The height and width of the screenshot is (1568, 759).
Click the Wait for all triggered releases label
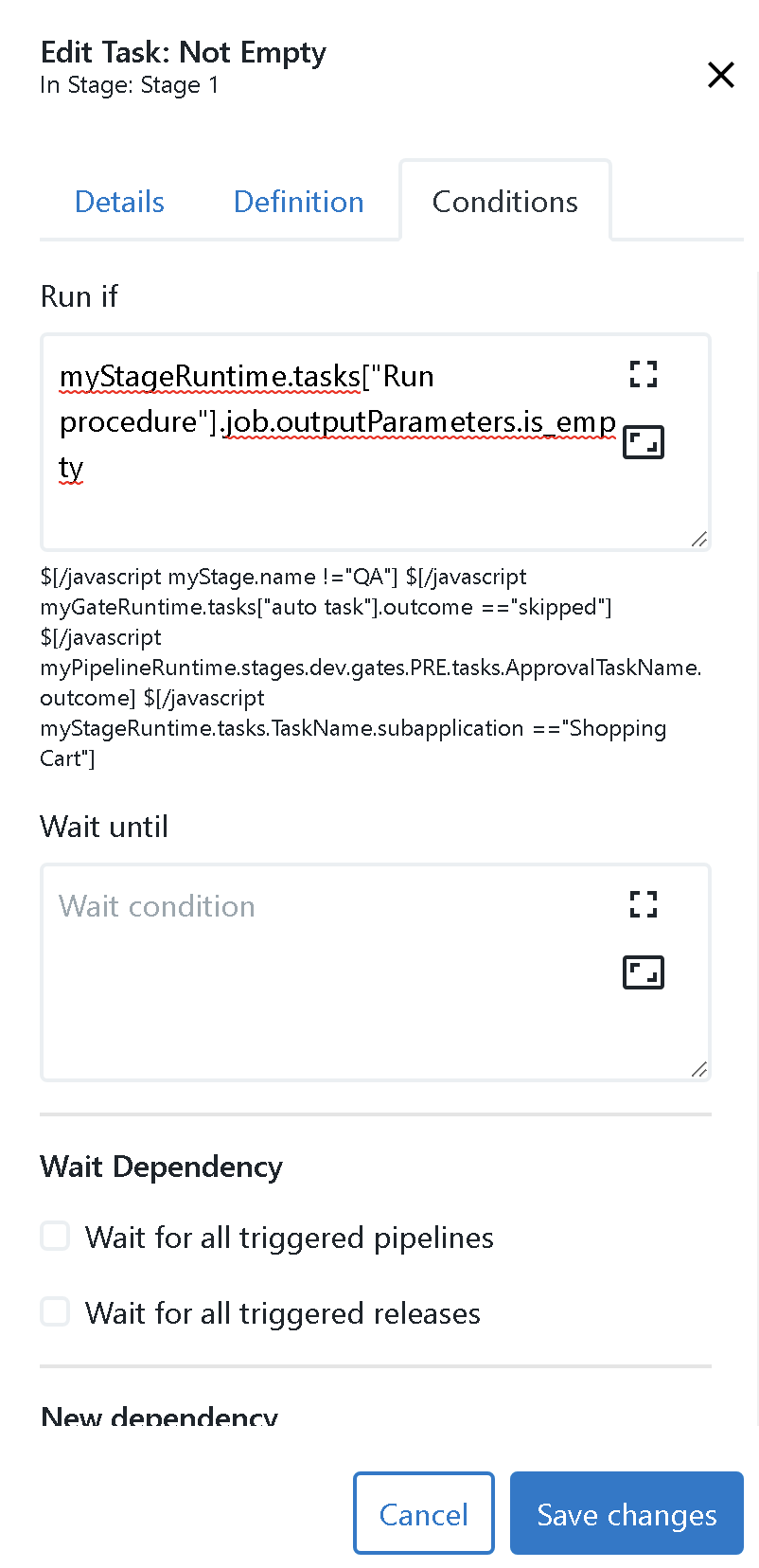coord(282,1313)
